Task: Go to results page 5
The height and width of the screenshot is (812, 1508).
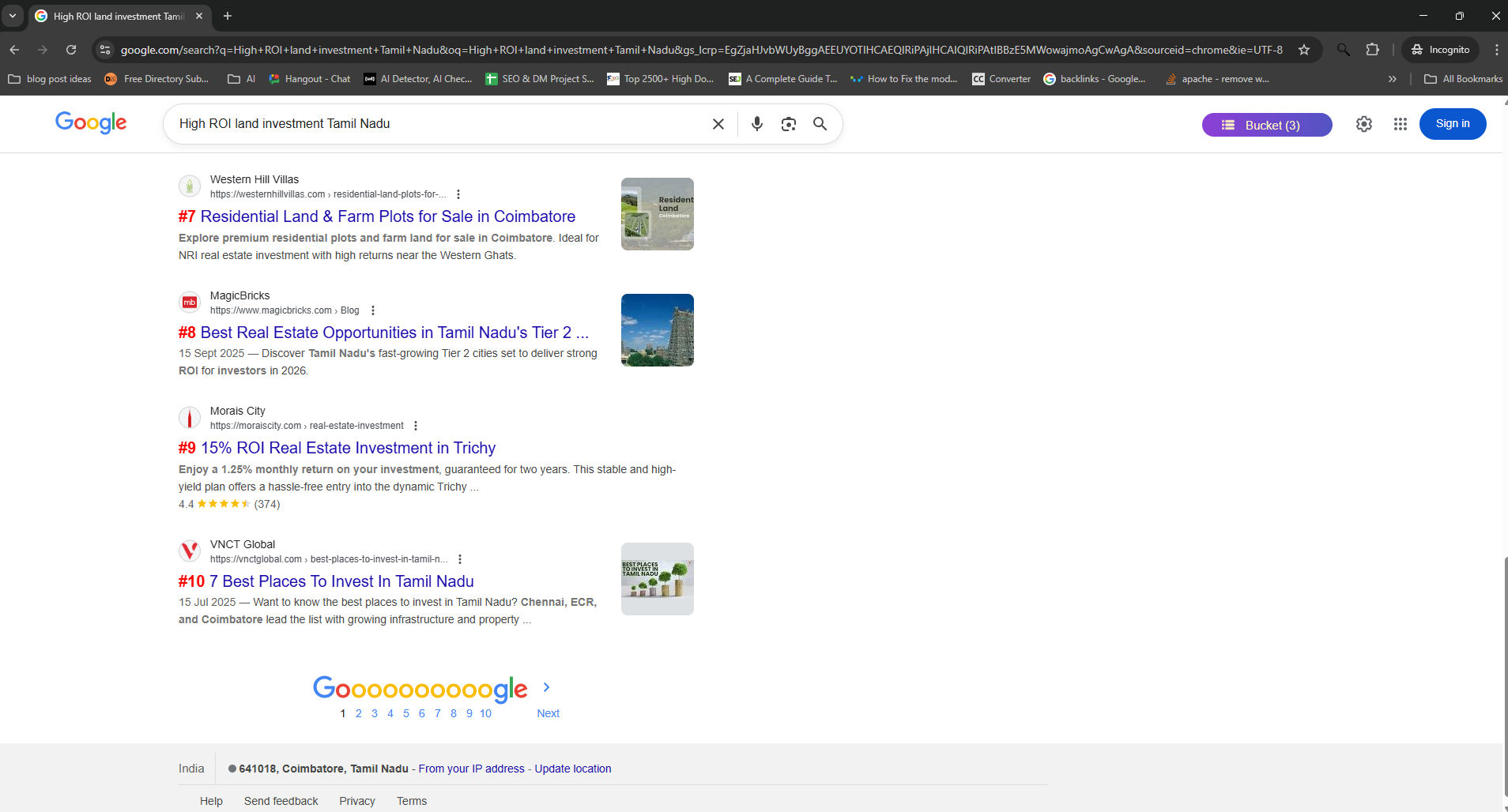Action: click(x=405, y=713)
